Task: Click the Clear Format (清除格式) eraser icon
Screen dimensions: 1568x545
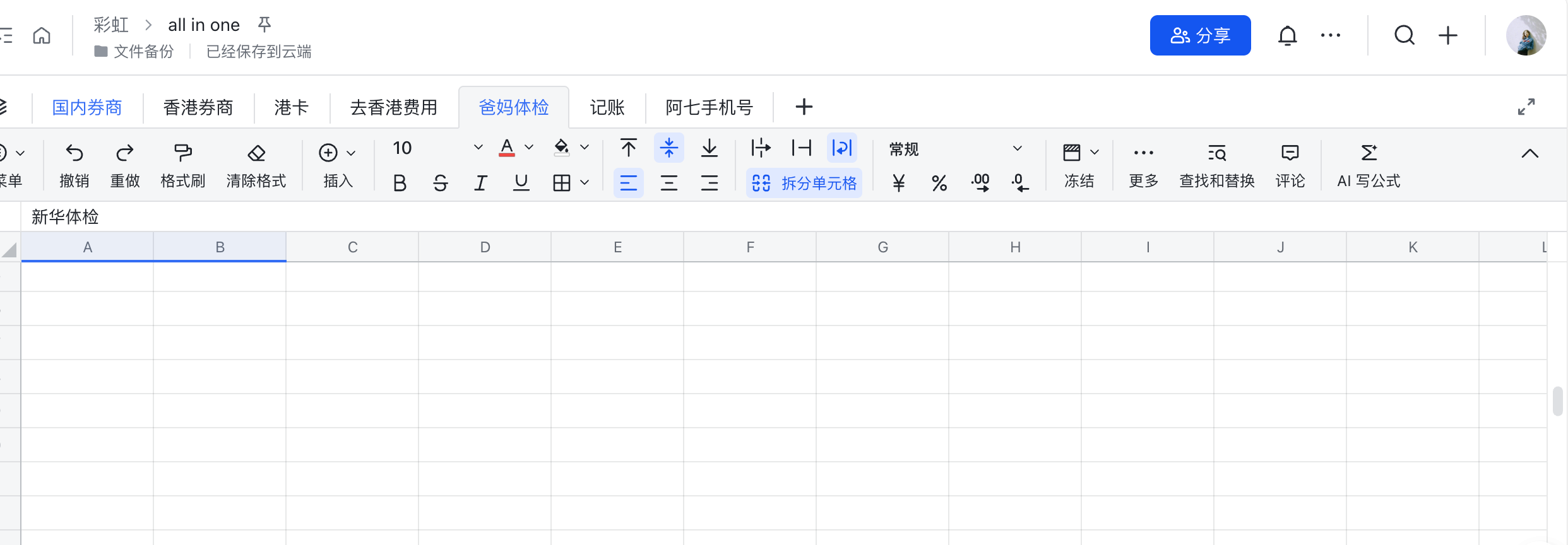Action: click(x=256, y=153)
